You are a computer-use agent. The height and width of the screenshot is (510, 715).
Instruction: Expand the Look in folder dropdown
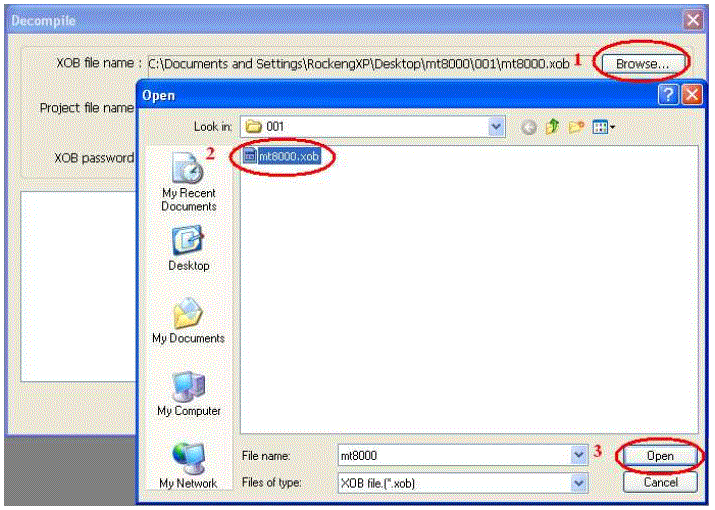coord(496,127)
